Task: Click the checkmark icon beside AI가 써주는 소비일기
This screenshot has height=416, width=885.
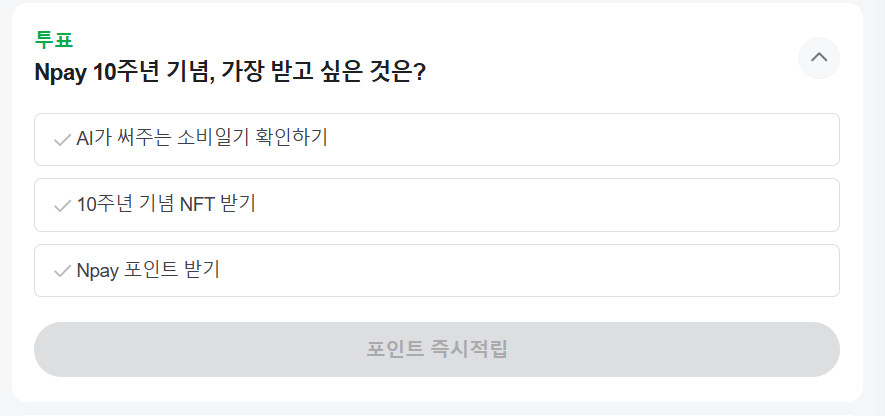Action: point(62,139)
